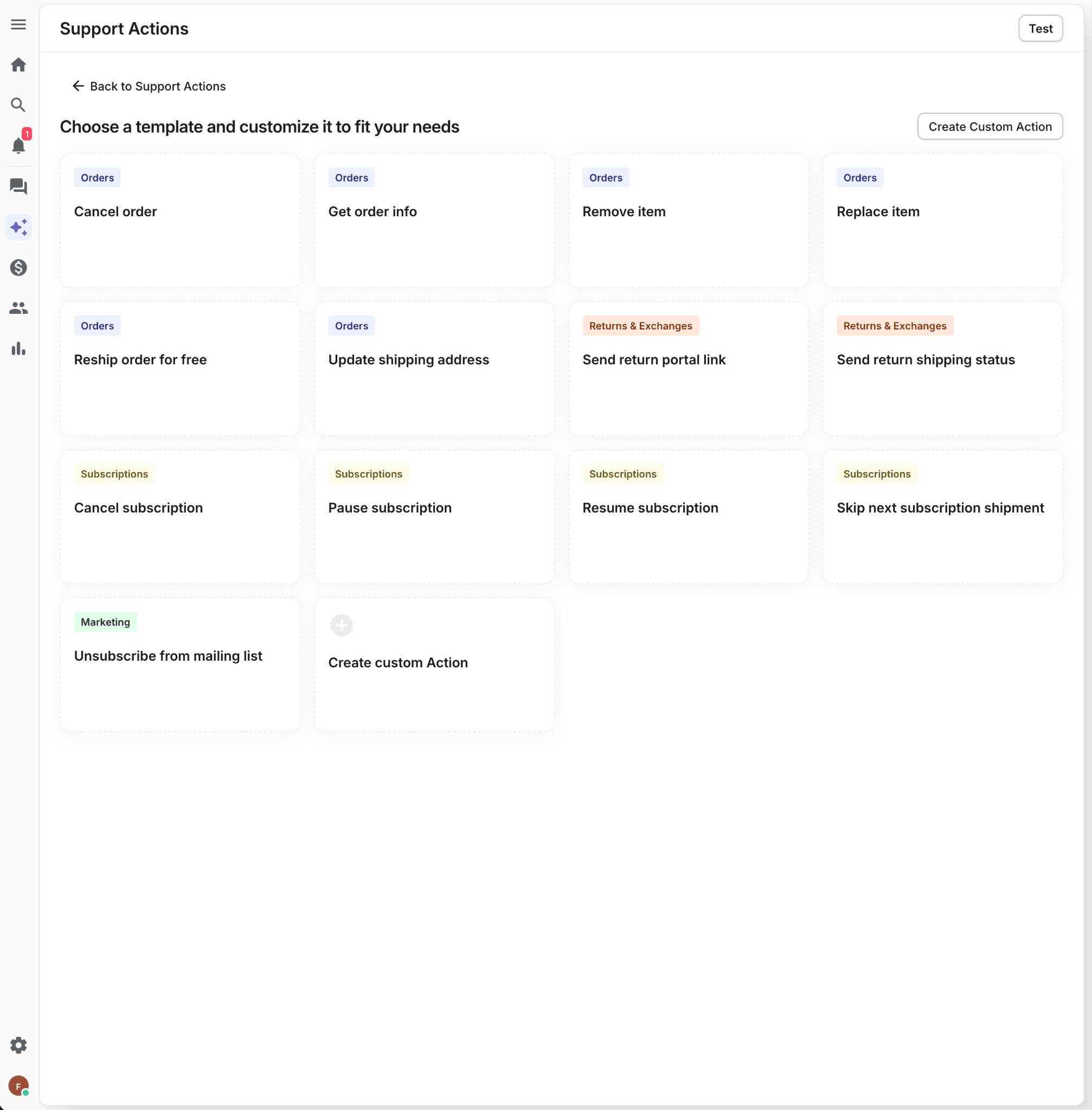Viewport: 1092px width, 1110px height.
Task: Select the Send return portal link template
Action: coord(688,368)
